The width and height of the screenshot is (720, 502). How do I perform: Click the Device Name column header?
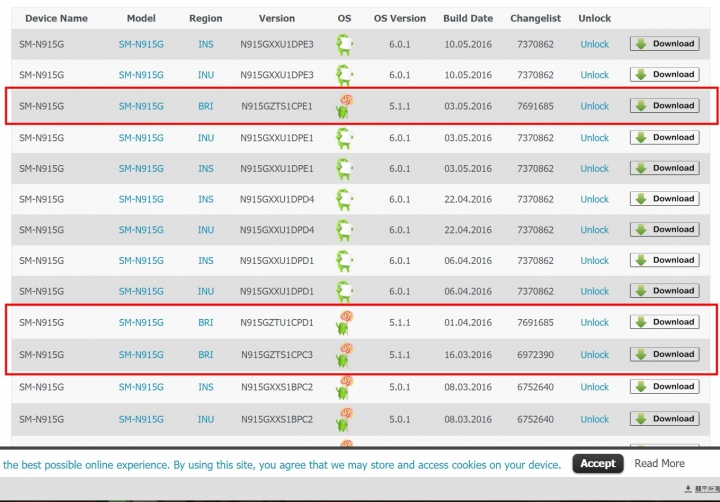56,19
